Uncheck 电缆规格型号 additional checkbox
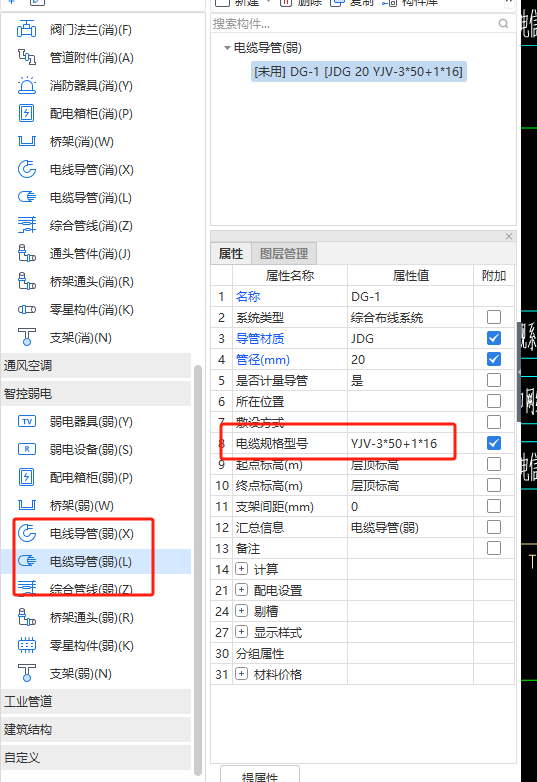 point(494,443)
